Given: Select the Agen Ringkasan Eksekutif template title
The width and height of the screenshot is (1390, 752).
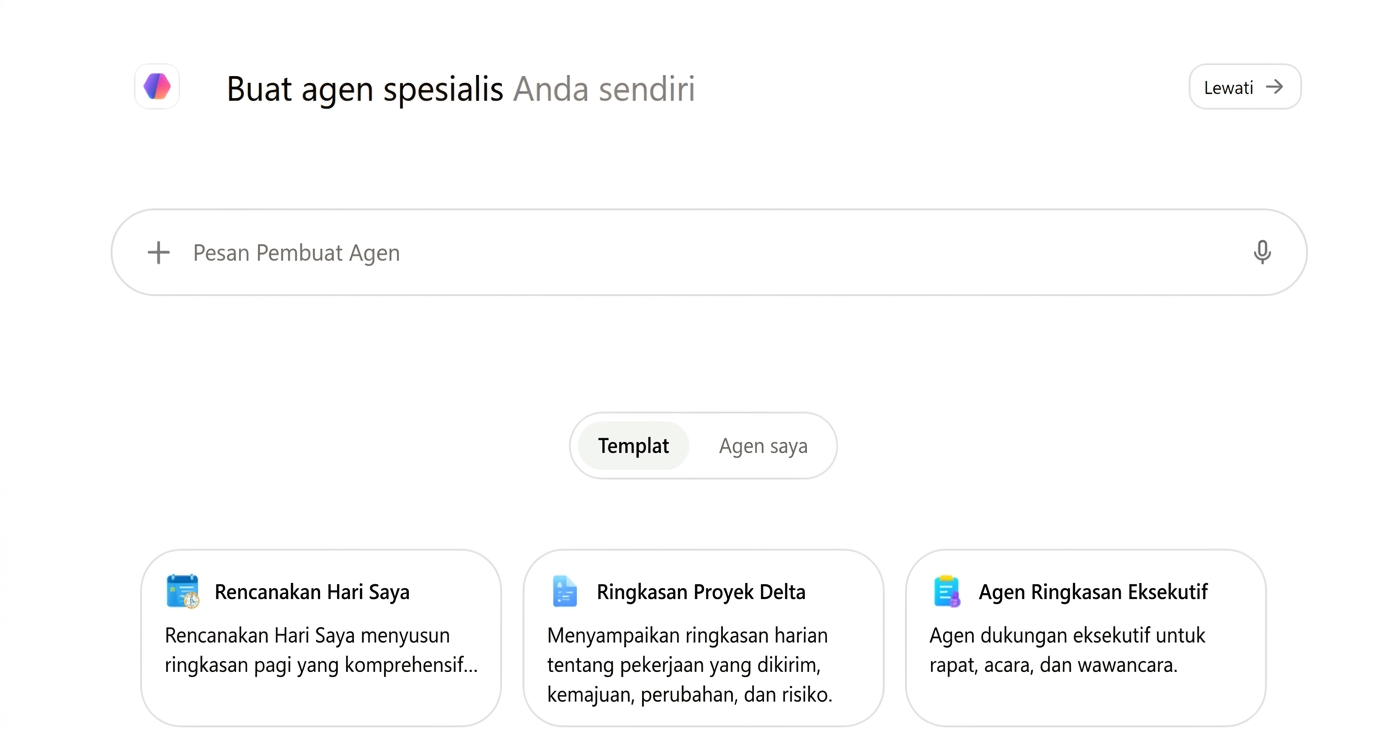Looking at the screenshot, I should (1093, 592).
